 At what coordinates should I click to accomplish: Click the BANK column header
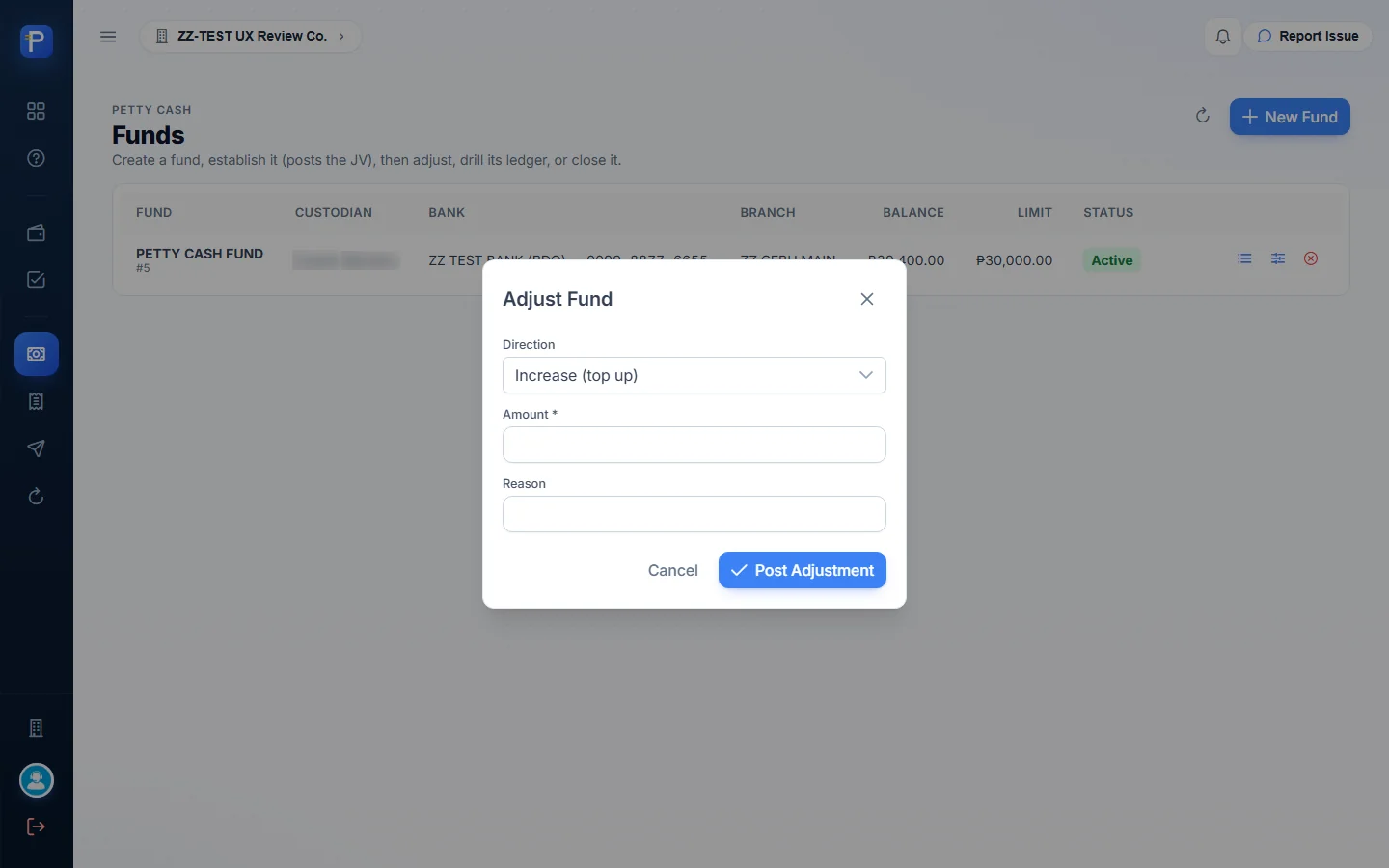point(447,212)
